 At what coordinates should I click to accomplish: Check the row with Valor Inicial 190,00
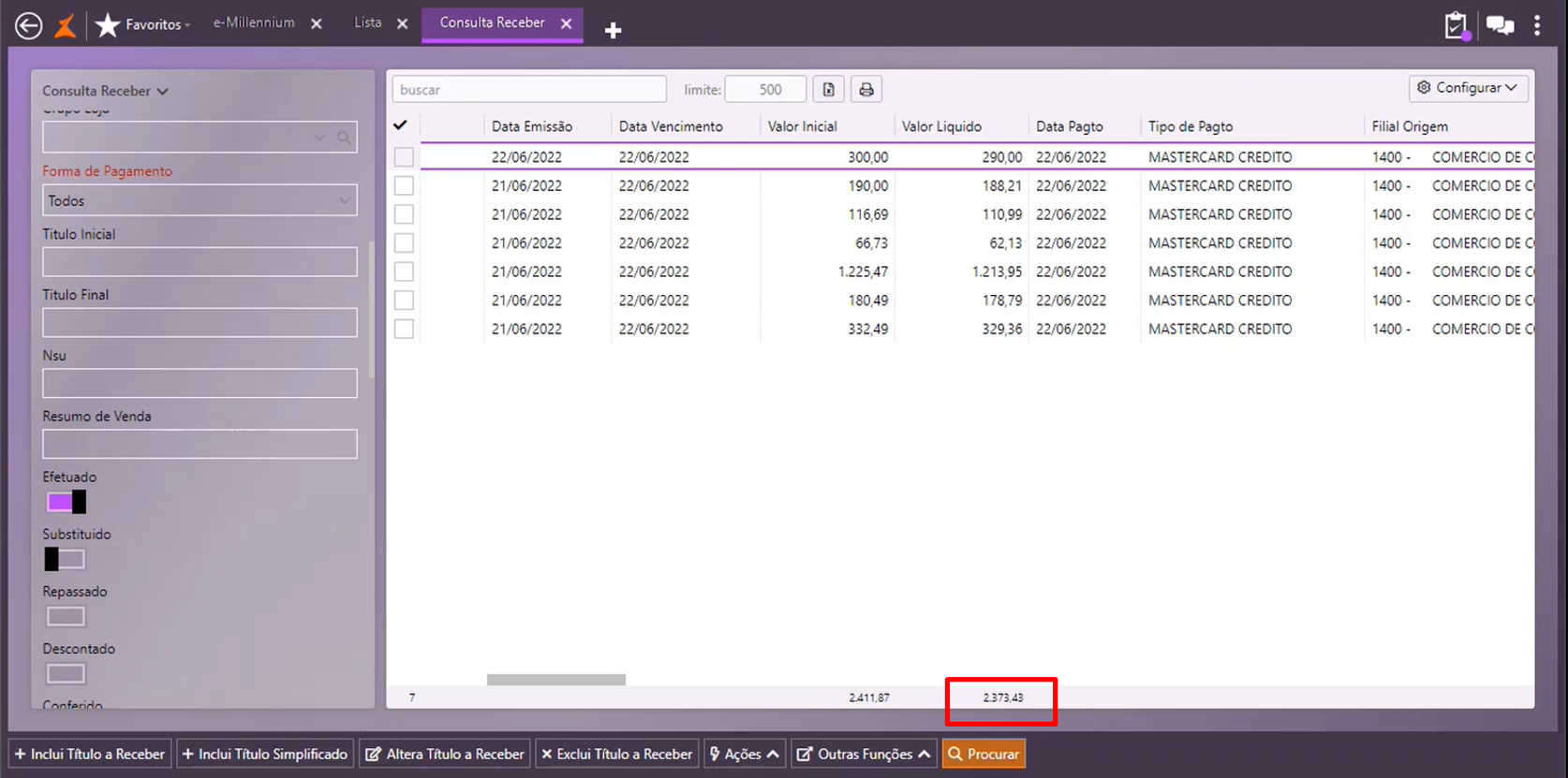(404, 185)
